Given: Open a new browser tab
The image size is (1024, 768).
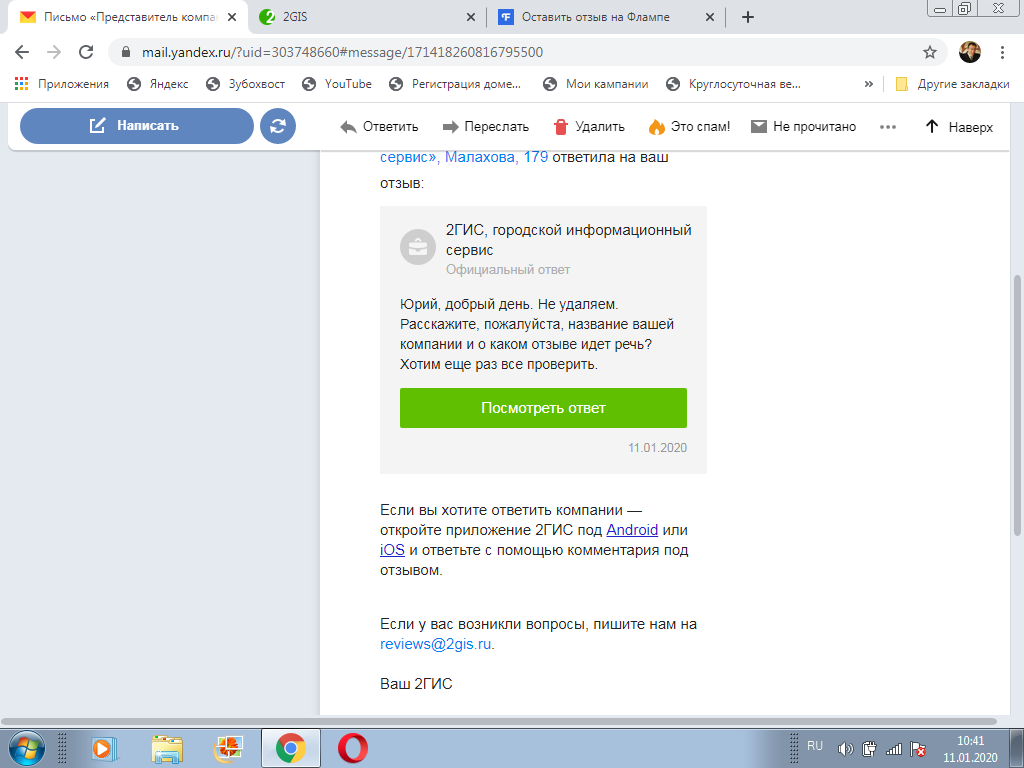Looking at the screenshot, I should coord(748,17).
